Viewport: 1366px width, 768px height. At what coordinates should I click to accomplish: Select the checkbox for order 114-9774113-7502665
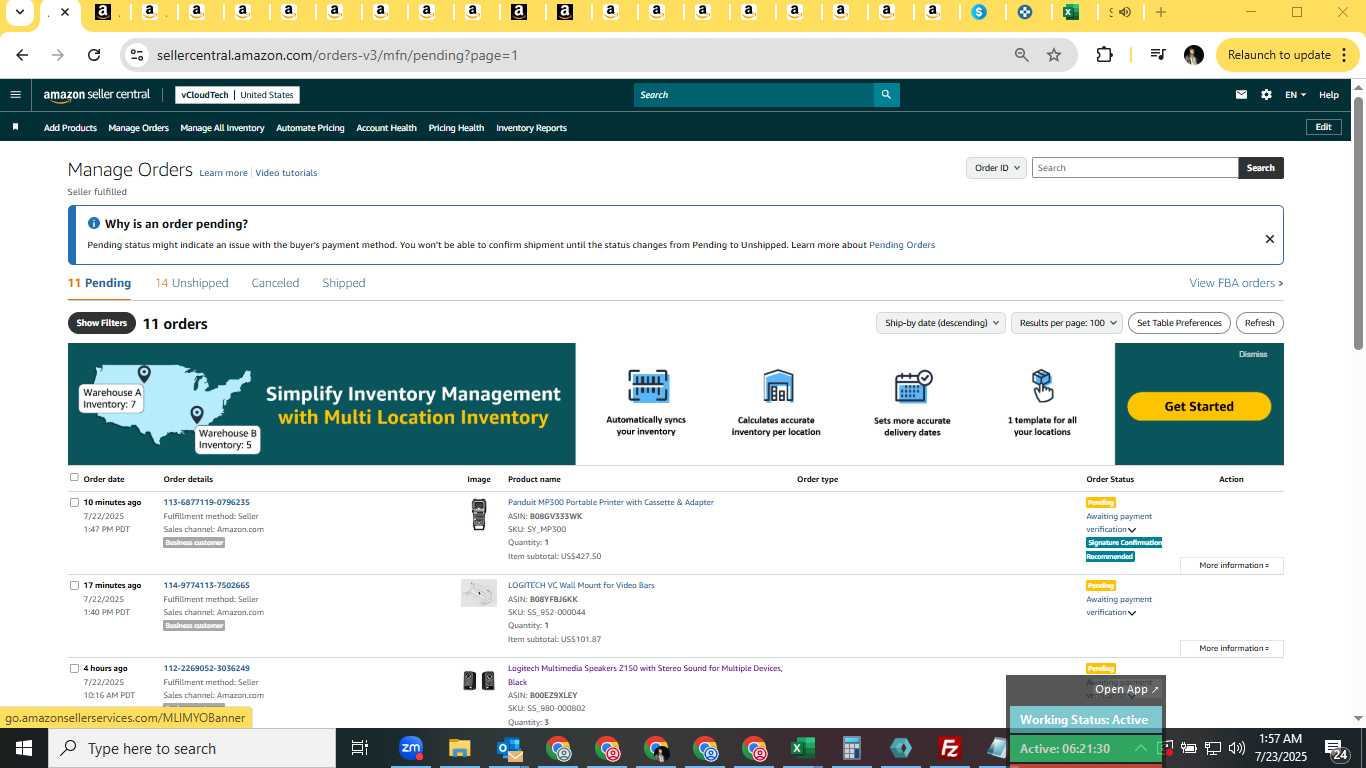(x=74, y=585)
